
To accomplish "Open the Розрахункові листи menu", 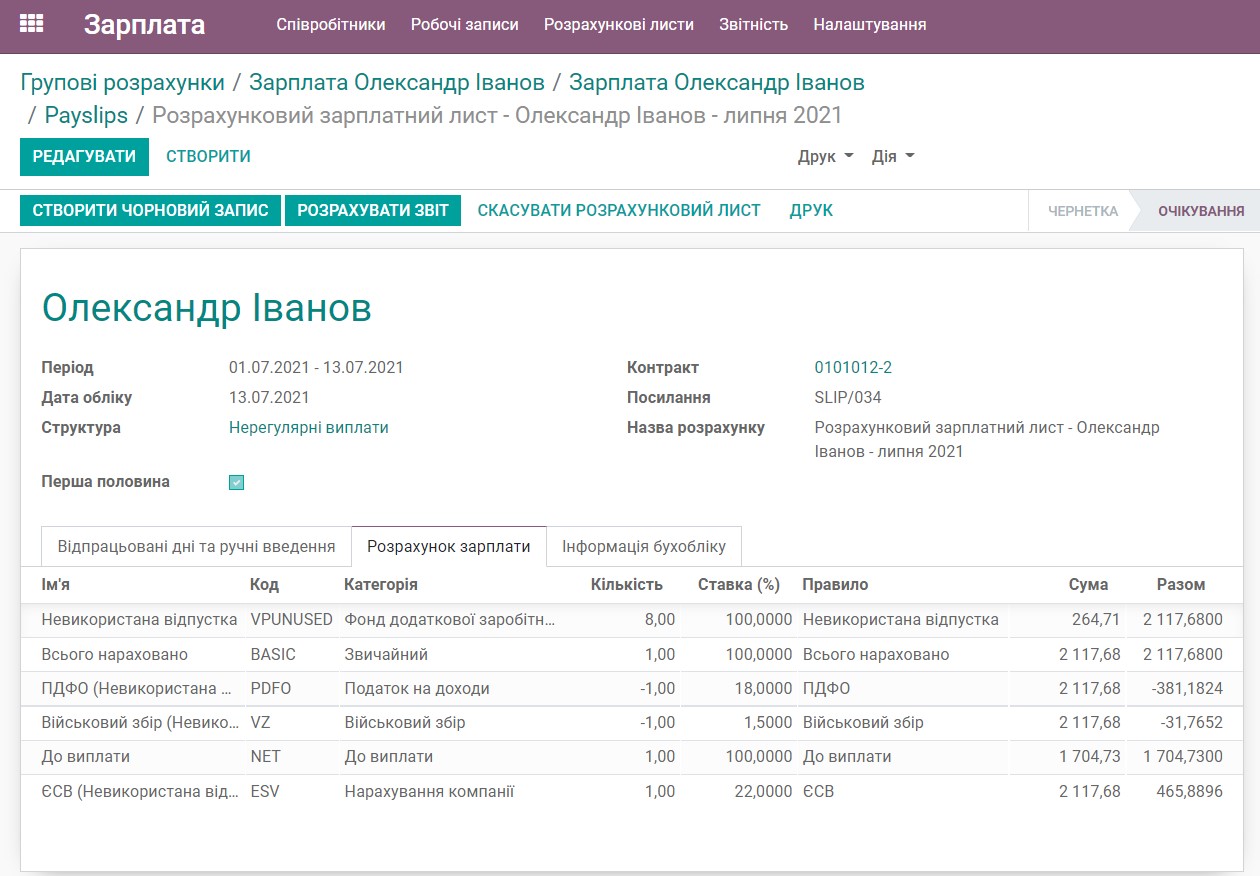I will (x=617, y=24).
